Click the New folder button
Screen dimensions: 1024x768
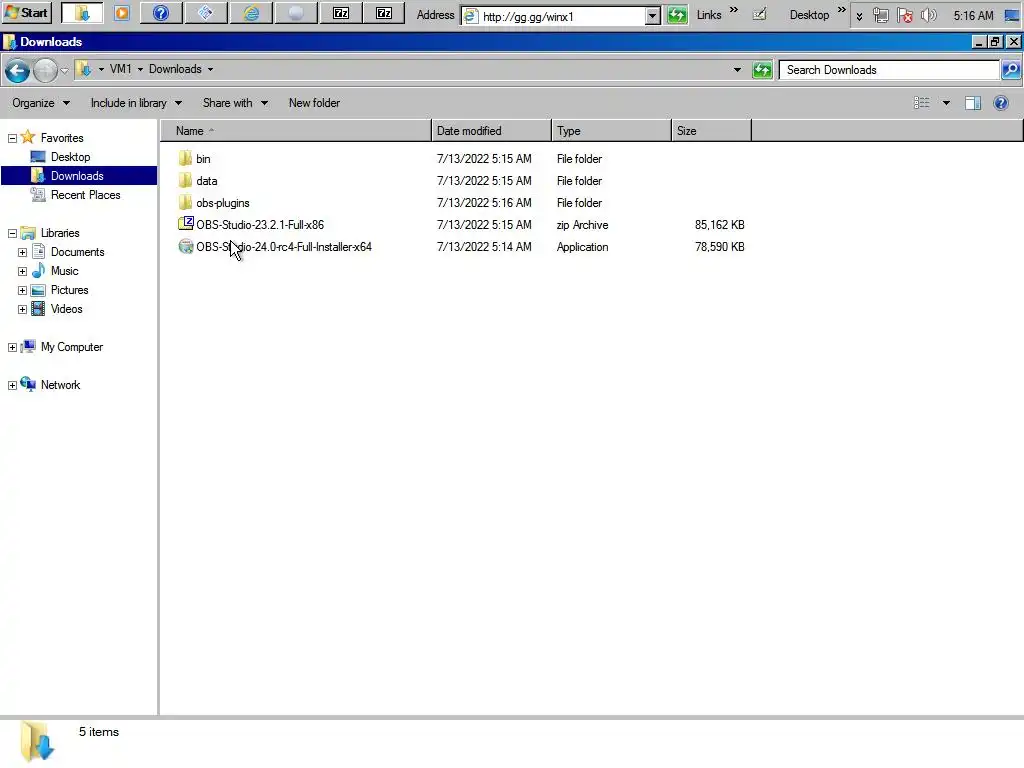click(x=314, y=103)
